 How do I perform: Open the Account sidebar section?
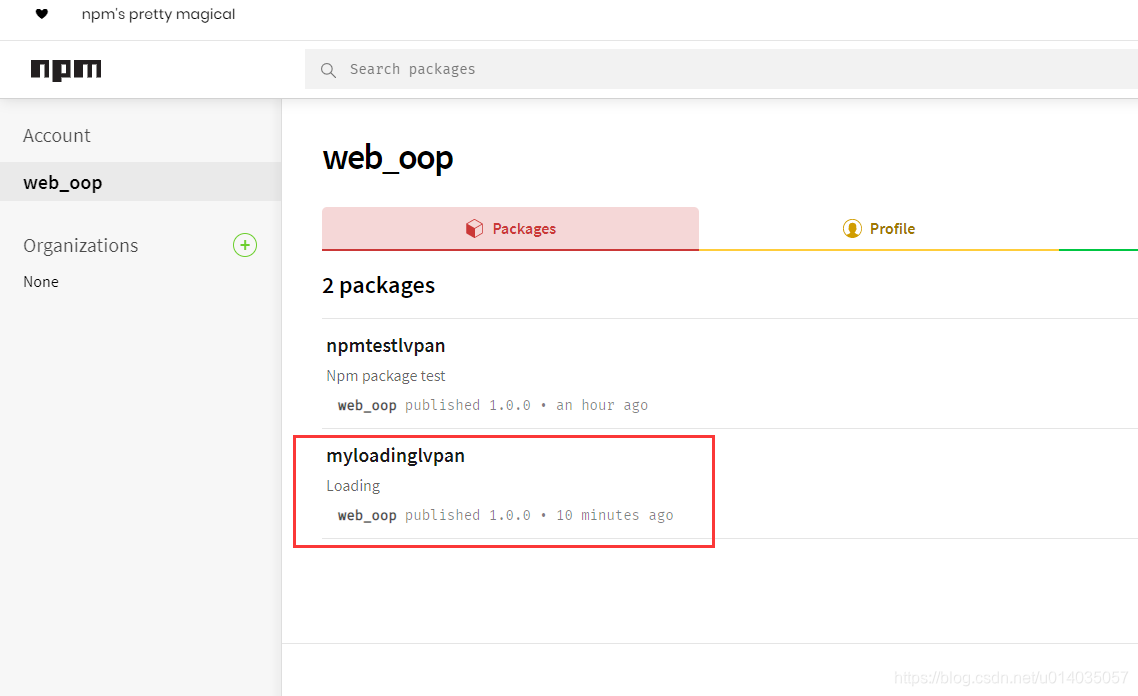57,136
